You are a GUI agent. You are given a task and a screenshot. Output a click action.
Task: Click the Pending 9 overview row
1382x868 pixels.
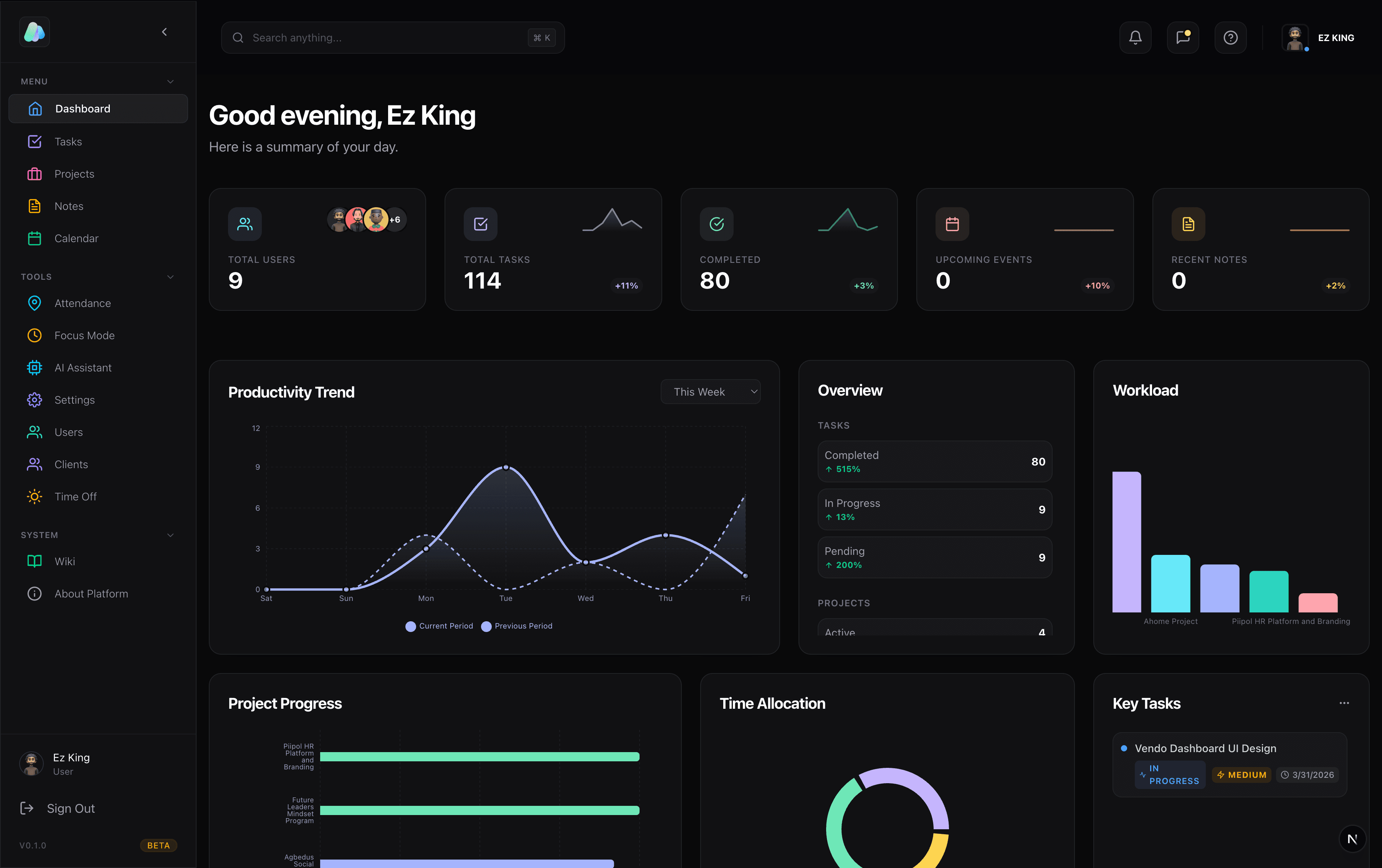click(934, 558)
